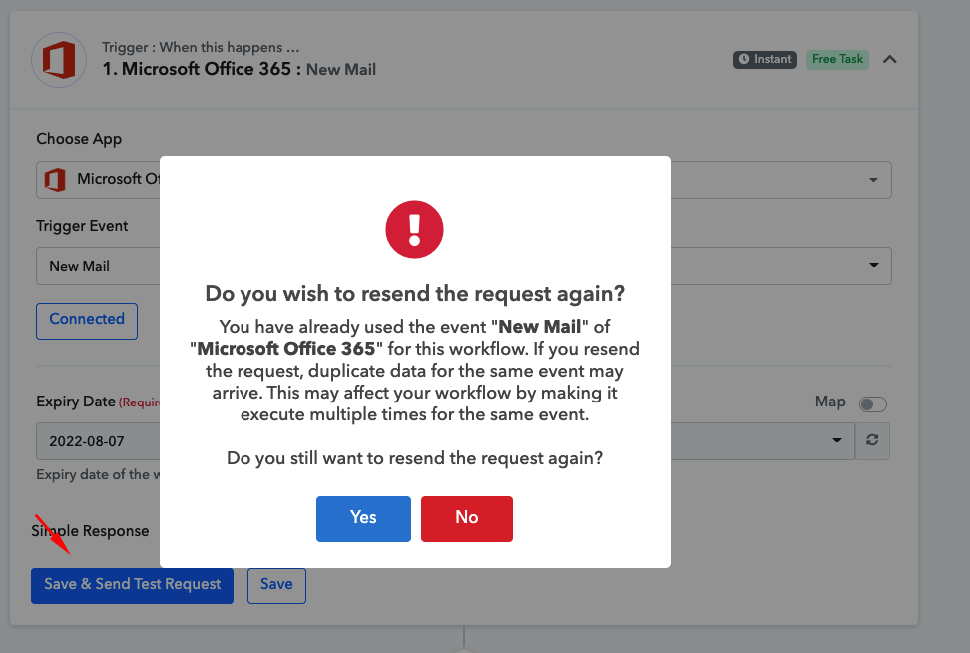This screenshot has height=653, width=970.
Task: Click the Free Task badge
Action: click(x=837, y=59)
